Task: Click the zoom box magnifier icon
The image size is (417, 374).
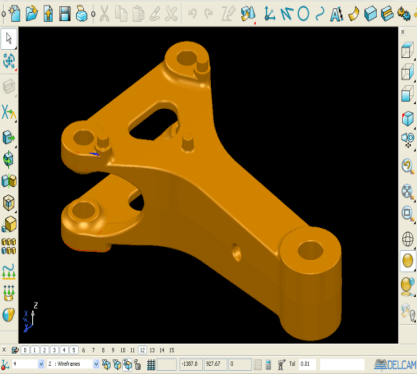Action: (407, 213)
